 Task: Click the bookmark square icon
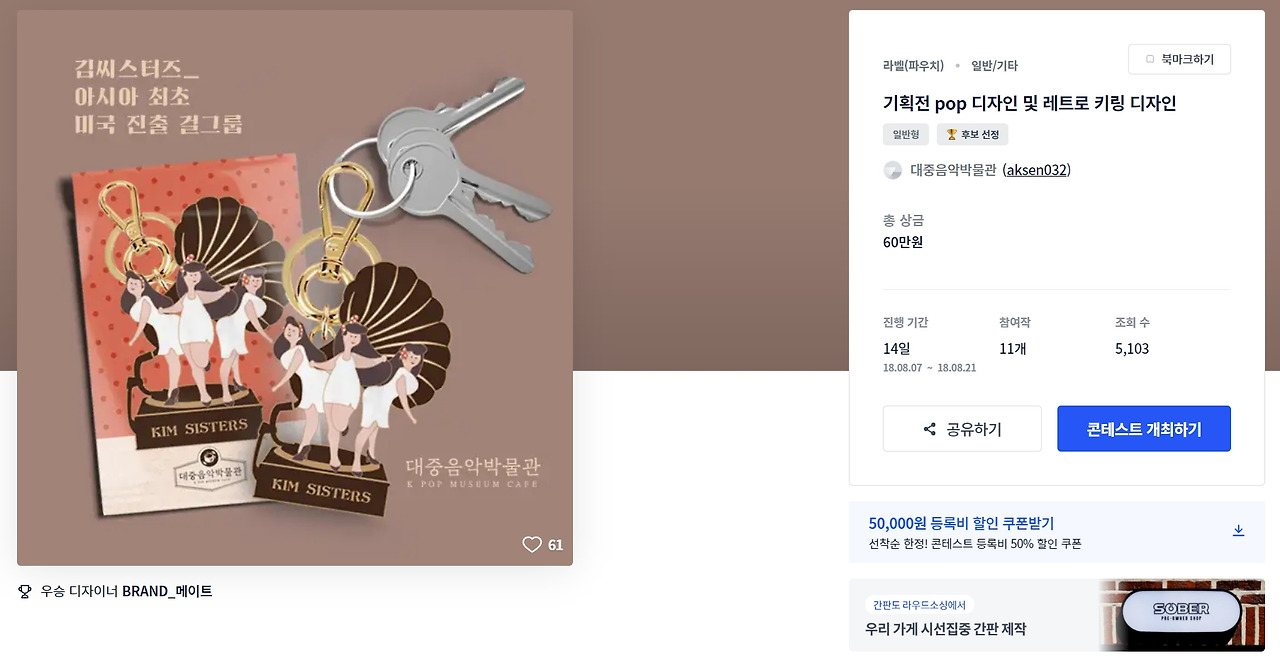tap(1149, 60)
